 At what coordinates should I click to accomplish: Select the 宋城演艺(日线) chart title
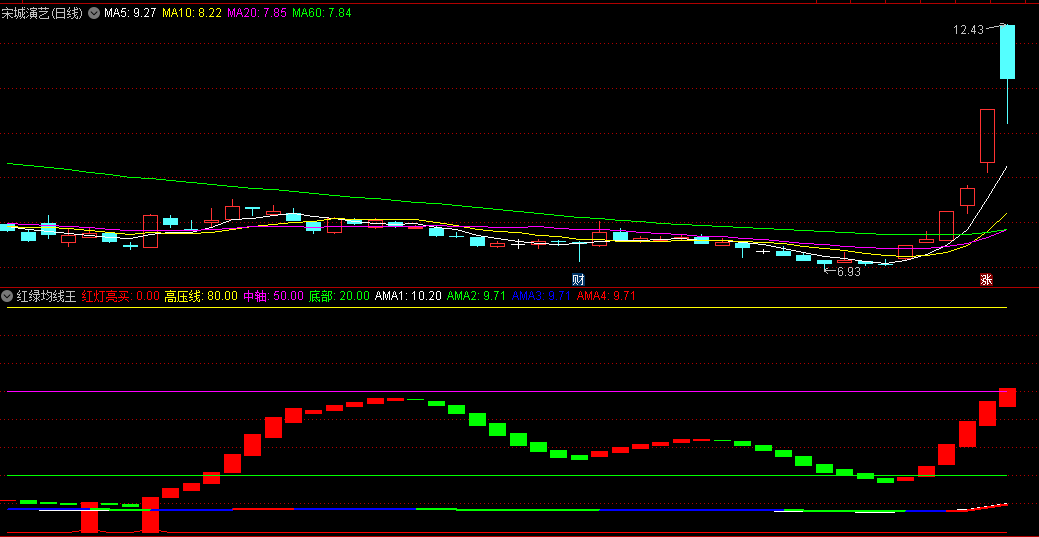[42, 13]
